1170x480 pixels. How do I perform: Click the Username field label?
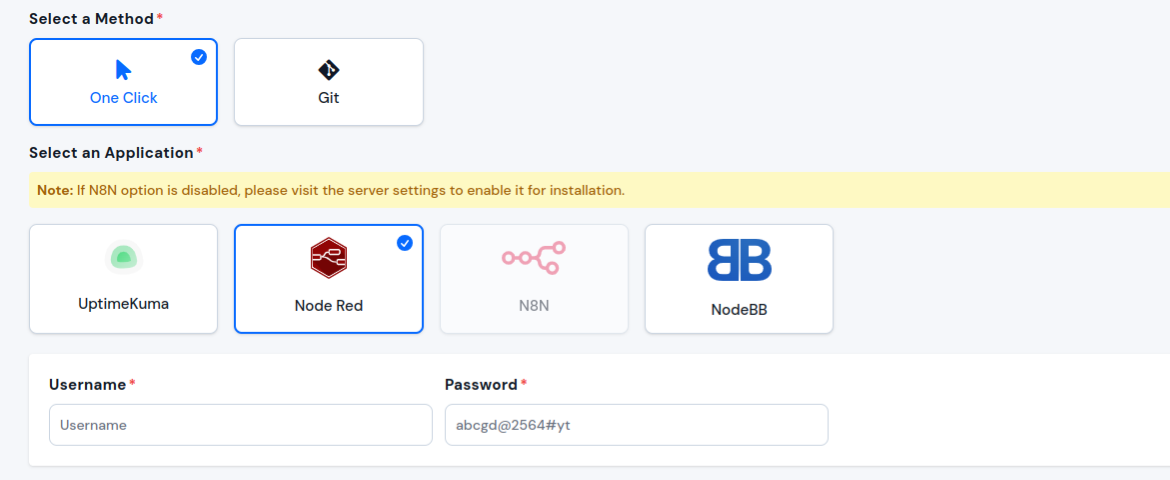coord(88,384)
